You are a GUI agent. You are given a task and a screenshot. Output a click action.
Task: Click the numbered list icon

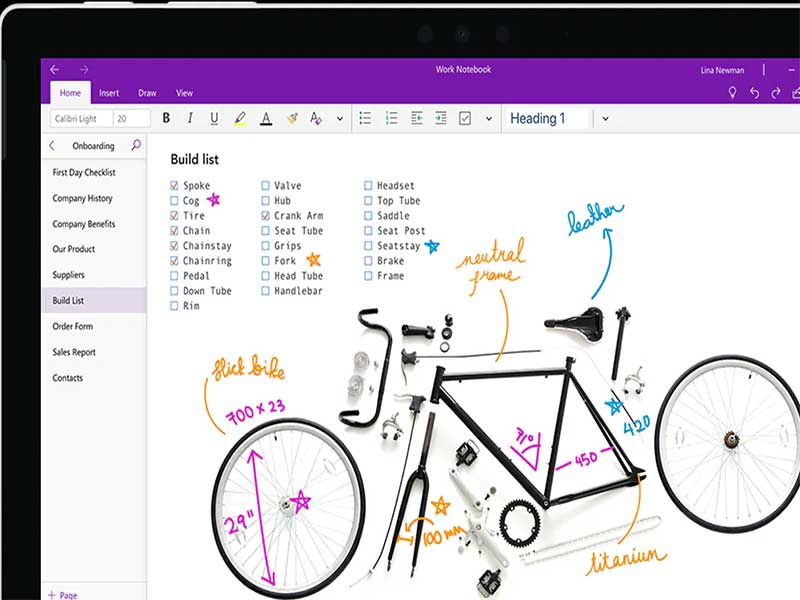(x=391, y=118)
